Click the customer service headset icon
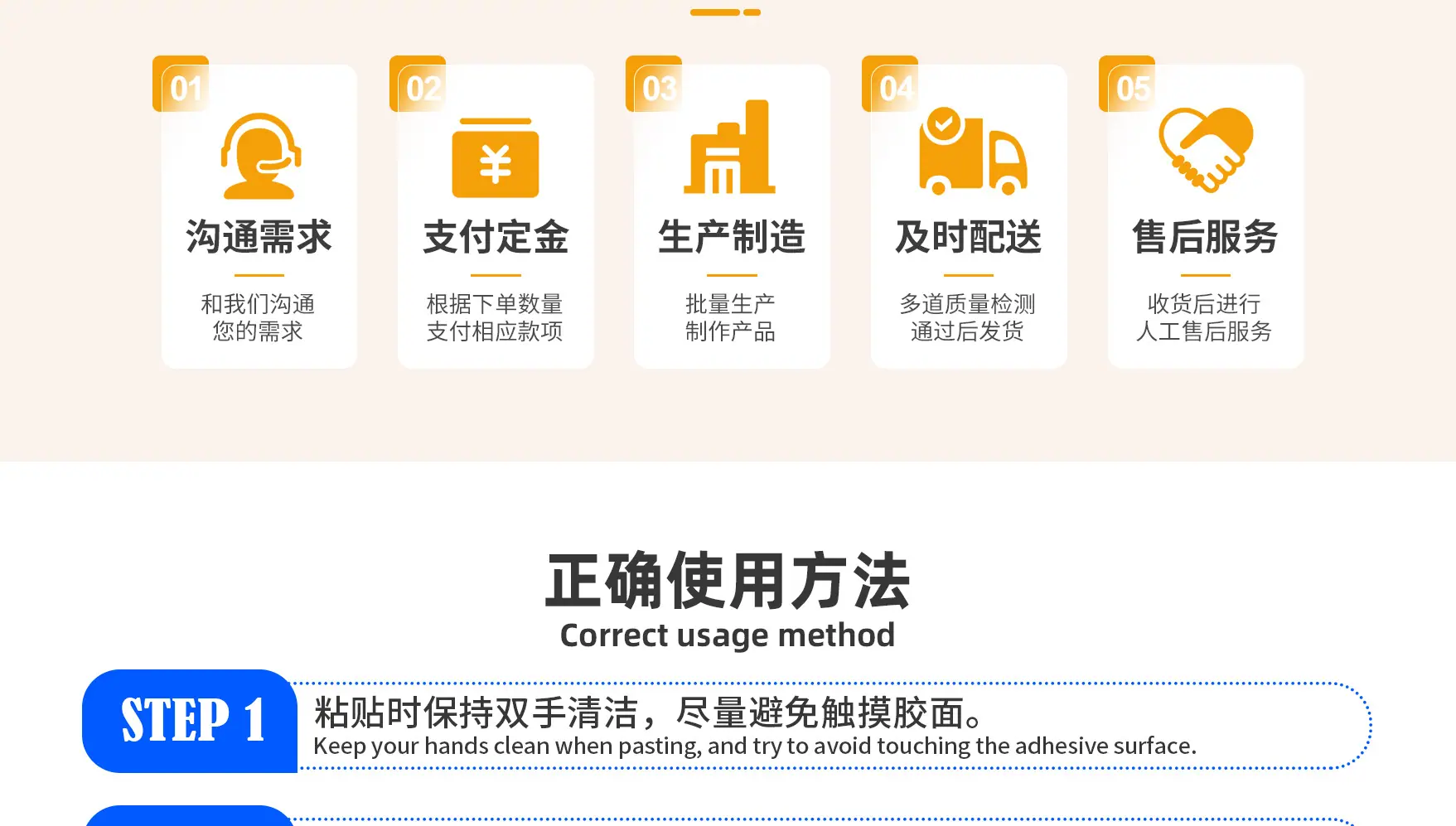 point(260,156)
